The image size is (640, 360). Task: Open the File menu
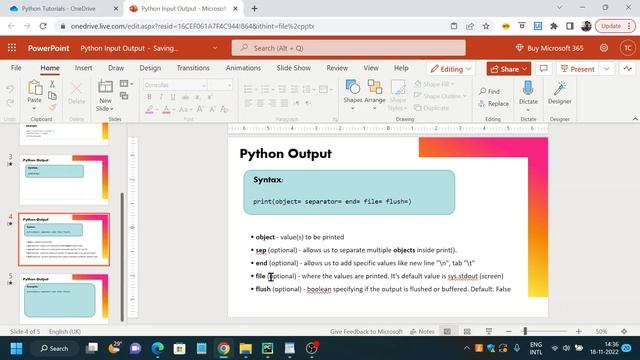16,68
